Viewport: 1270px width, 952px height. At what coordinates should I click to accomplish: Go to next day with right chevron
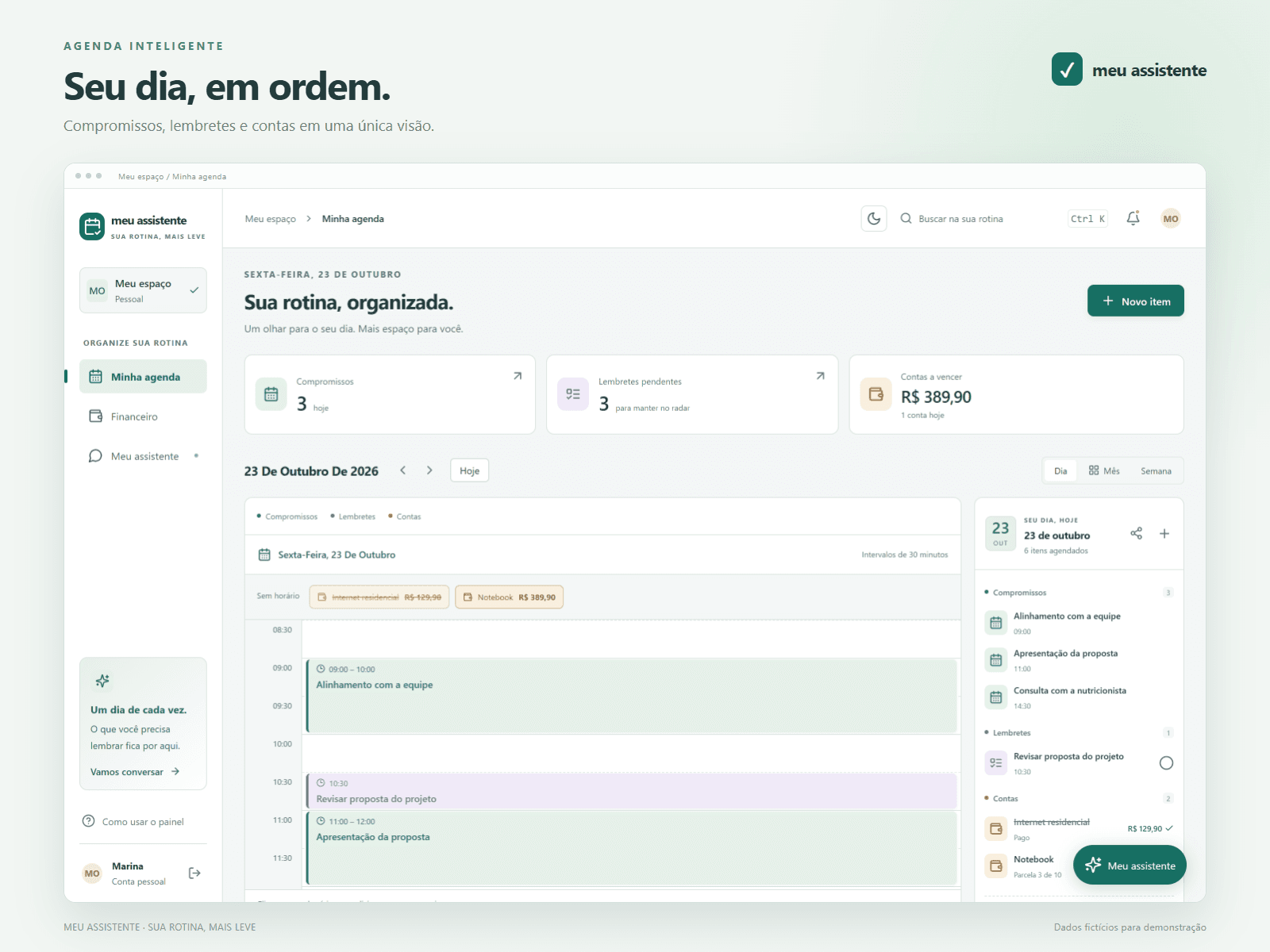429,470
